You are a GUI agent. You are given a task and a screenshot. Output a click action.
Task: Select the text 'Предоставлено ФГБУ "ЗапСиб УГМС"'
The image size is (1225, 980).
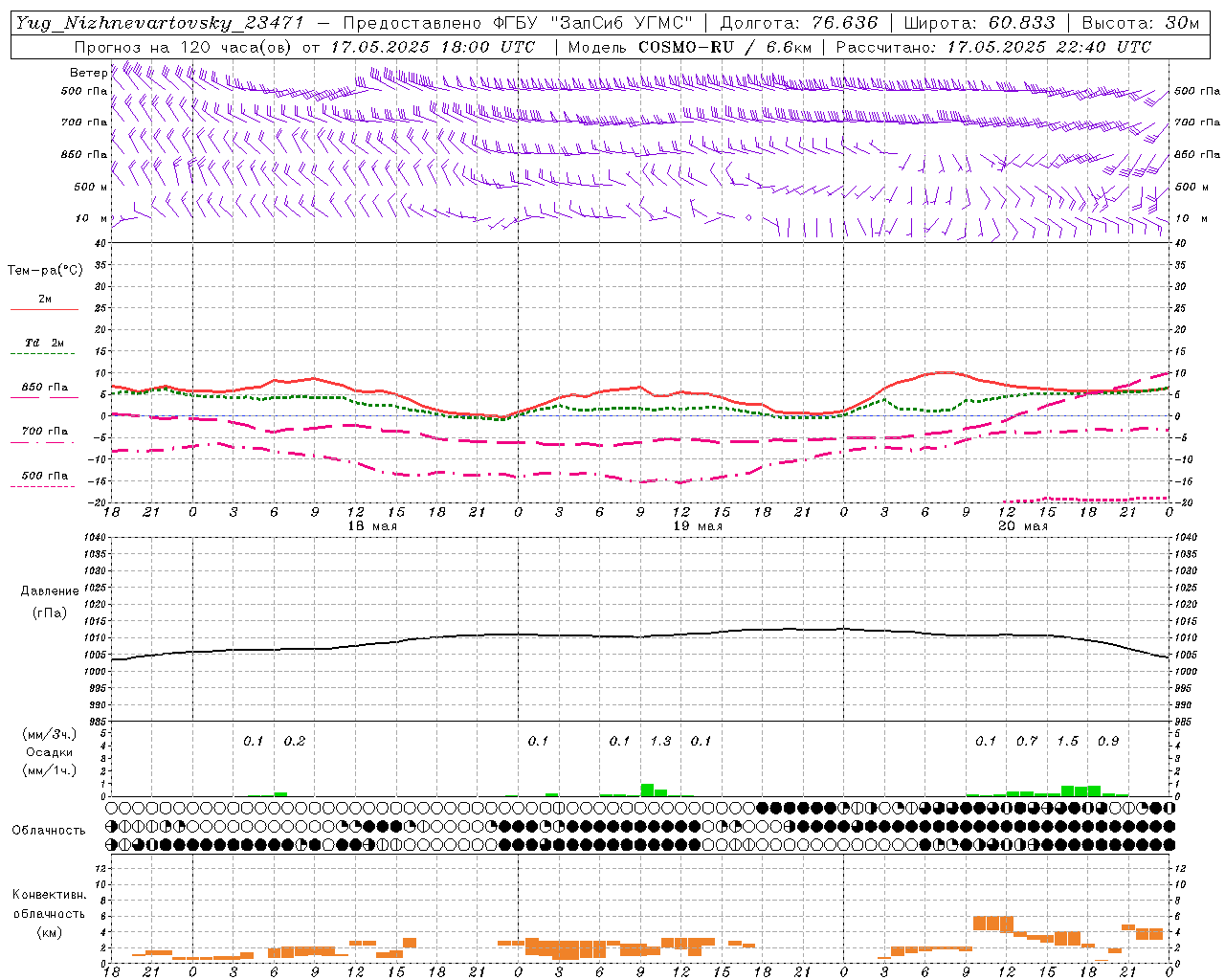(518, 23)
